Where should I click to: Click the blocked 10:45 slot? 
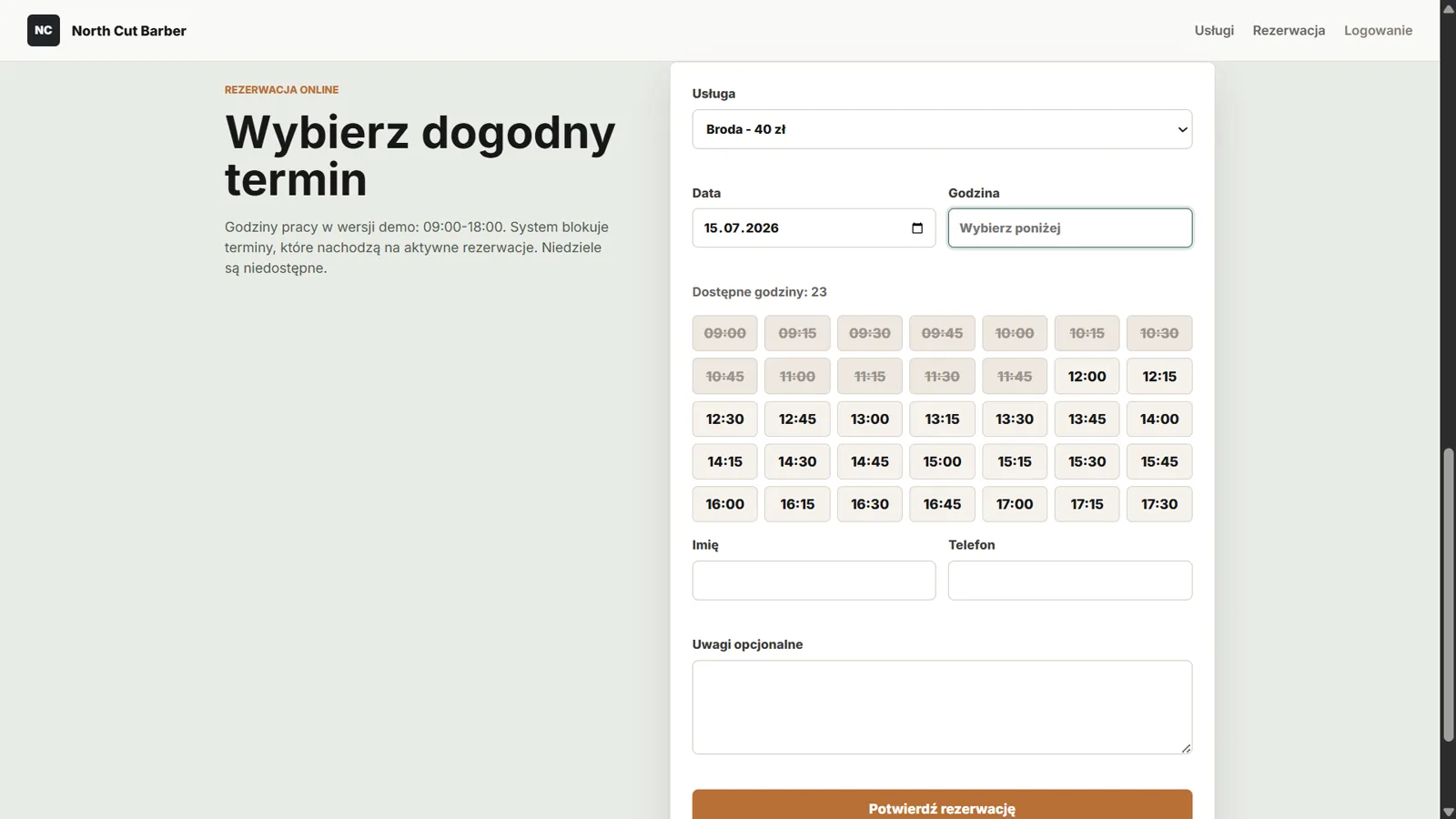click(725, 376)
